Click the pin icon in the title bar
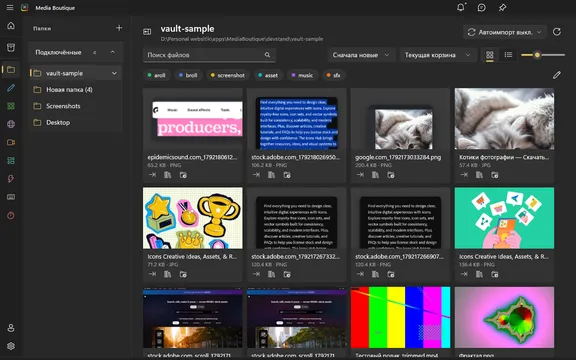The height and width of the screenshot is (360, 576). [503, 7]
